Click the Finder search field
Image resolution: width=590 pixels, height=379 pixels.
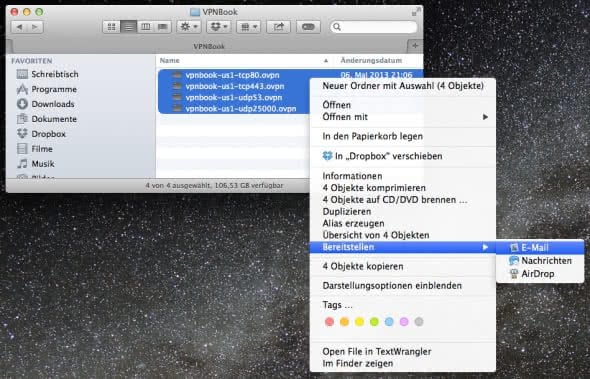[x=374, y=27]
